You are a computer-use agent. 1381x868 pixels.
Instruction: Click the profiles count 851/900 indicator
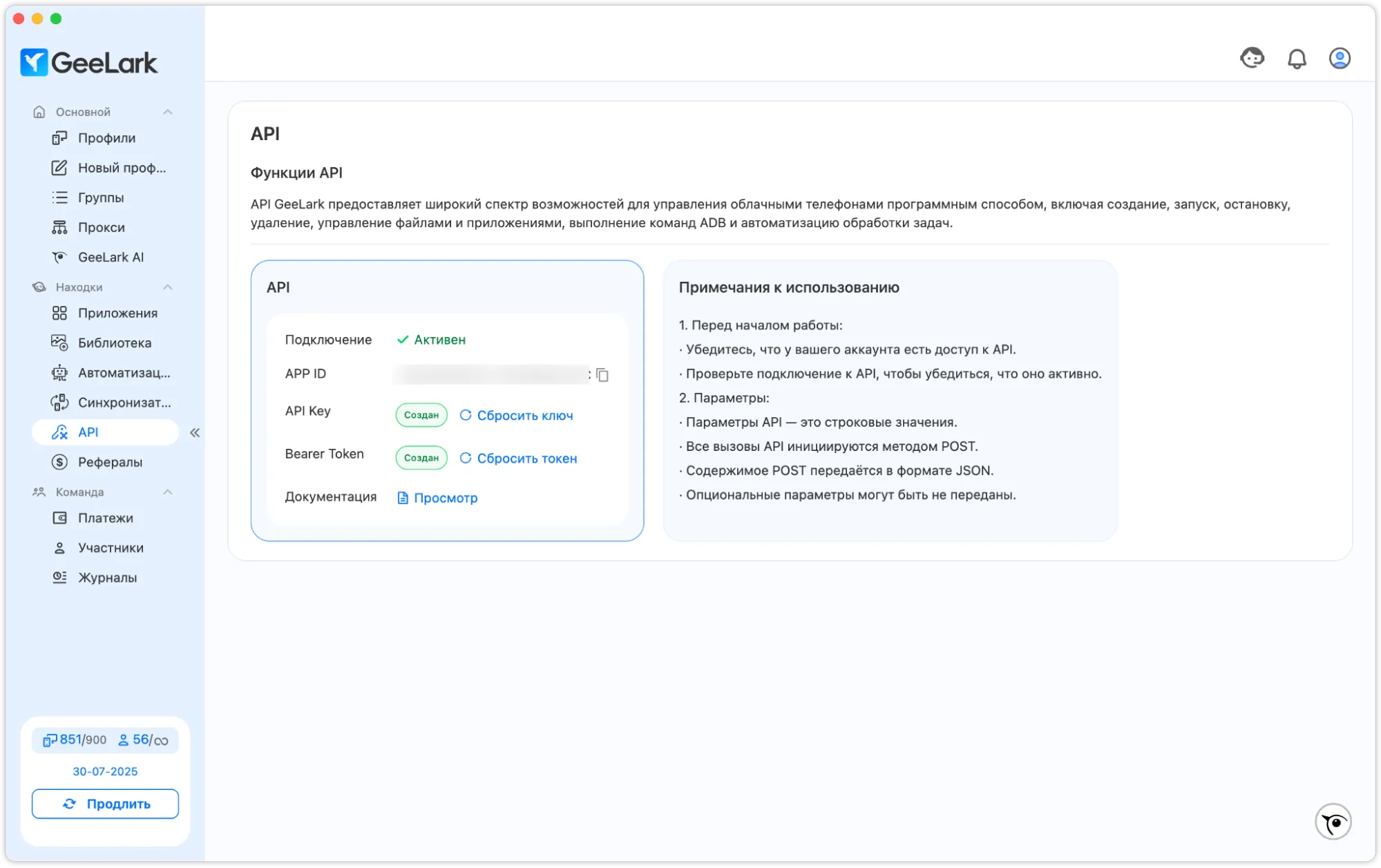click(75, 740)
